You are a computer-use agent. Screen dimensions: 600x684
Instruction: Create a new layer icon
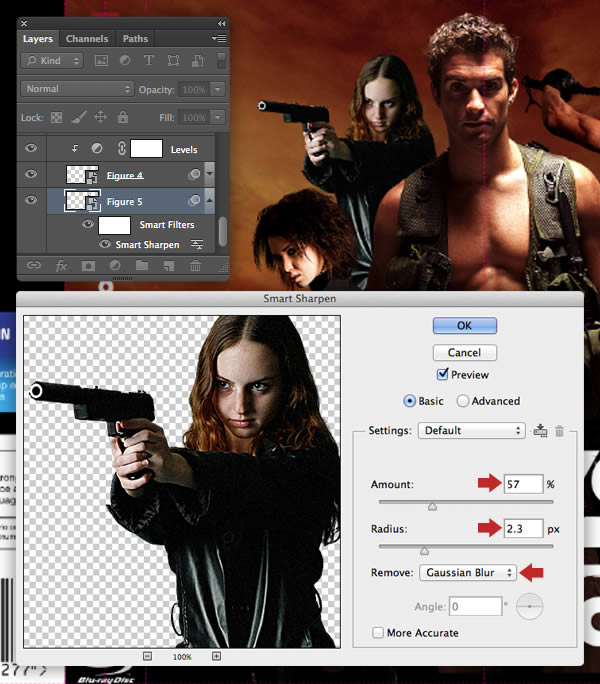tap(169, 266)
